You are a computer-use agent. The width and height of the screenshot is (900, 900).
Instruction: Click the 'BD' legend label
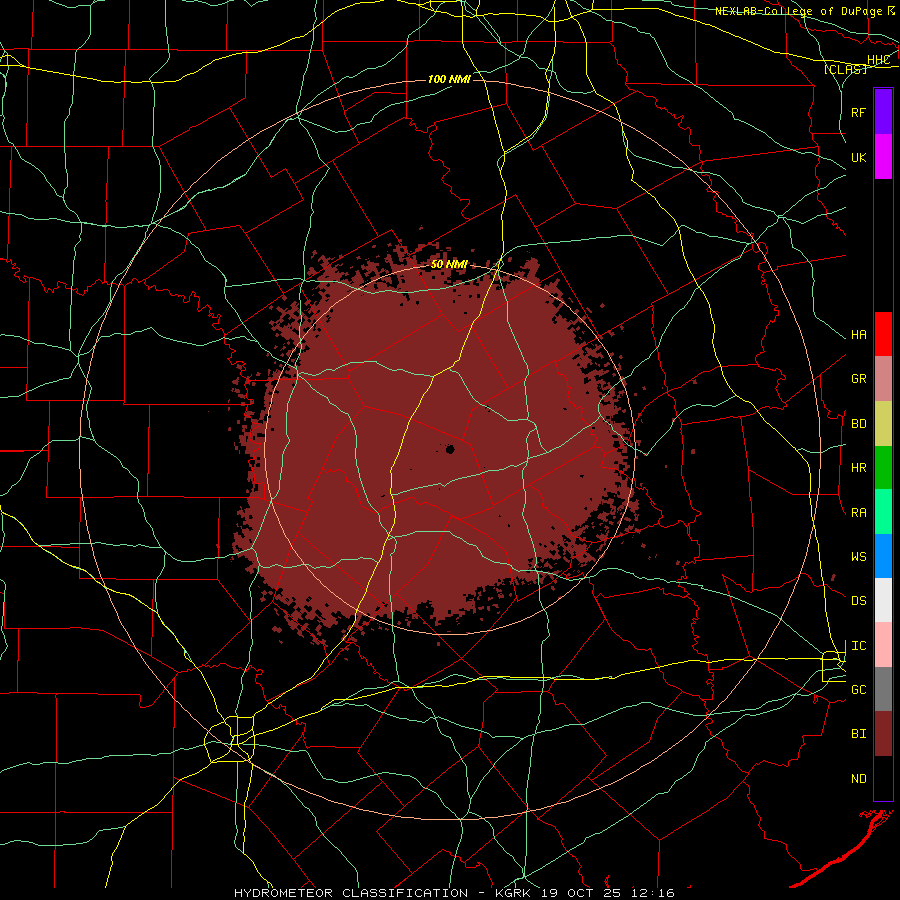859,424
